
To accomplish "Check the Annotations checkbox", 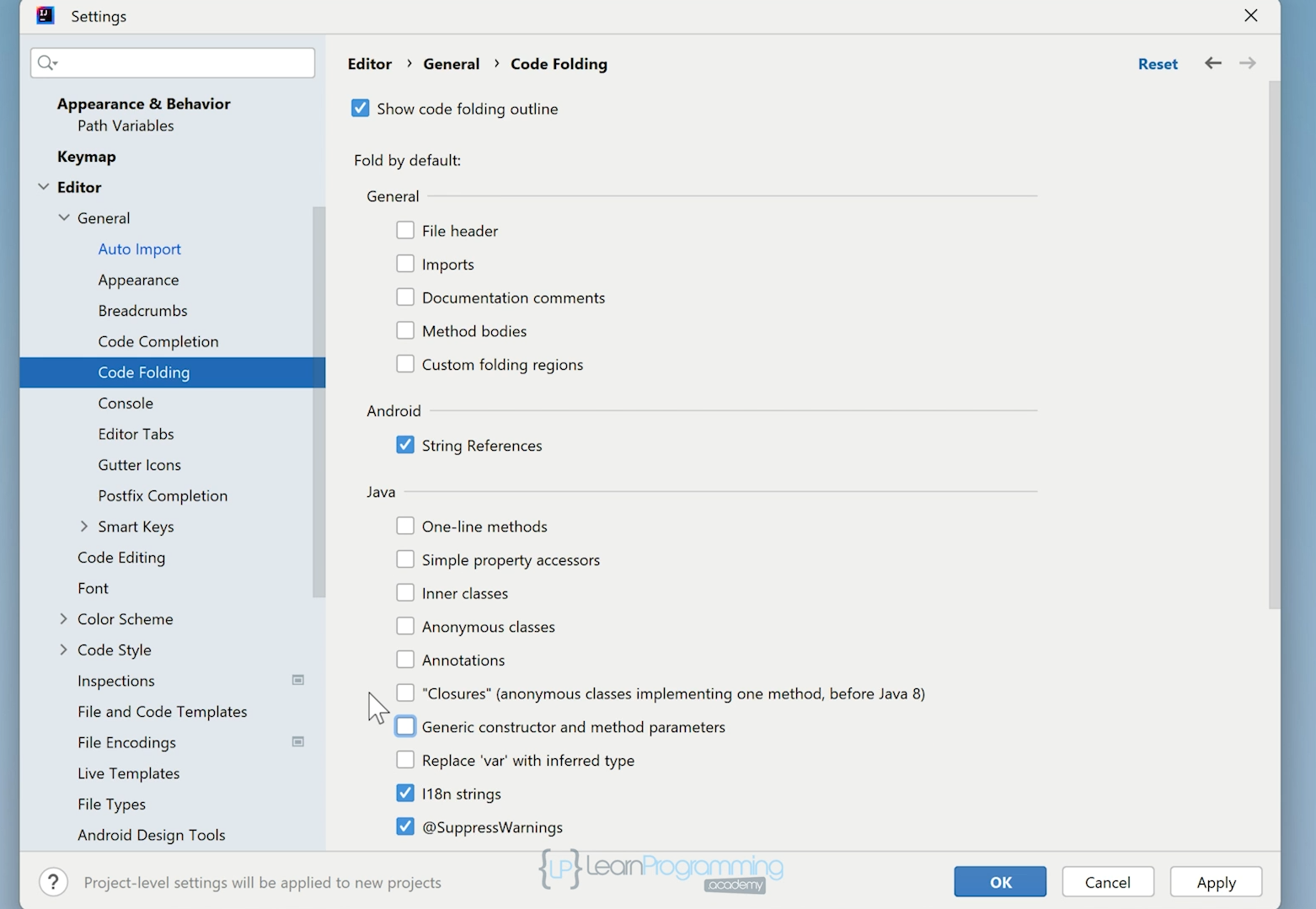I will coord(405,660).
